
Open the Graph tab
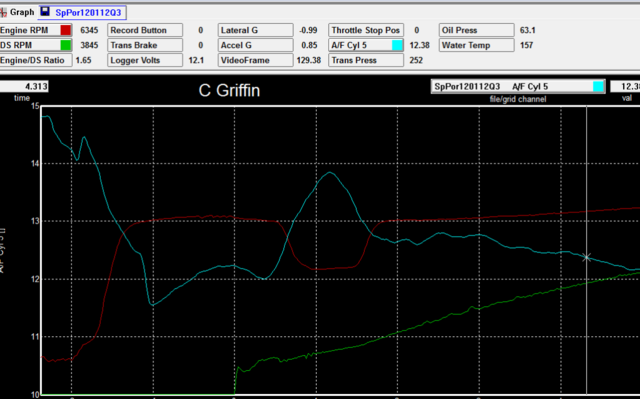click(x=18, y=12)
